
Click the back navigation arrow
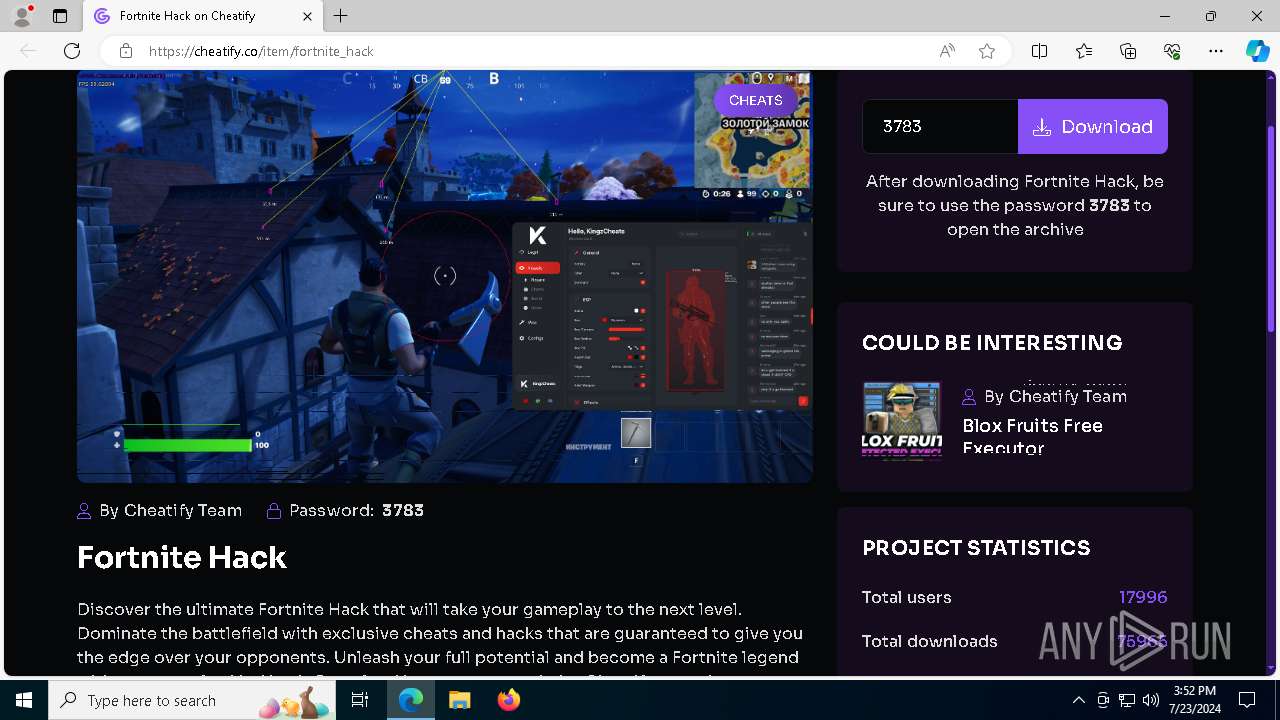click(x=28, y=51)
